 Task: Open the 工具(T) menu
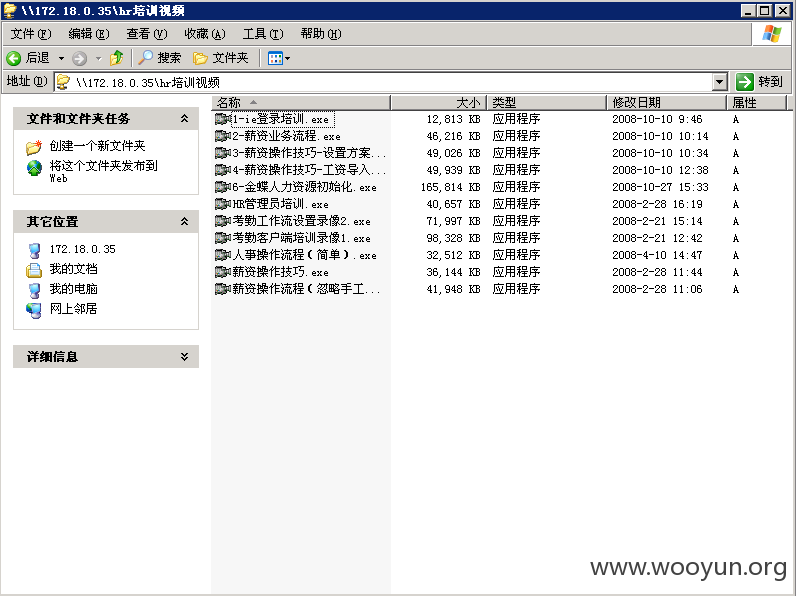[263, 34]
